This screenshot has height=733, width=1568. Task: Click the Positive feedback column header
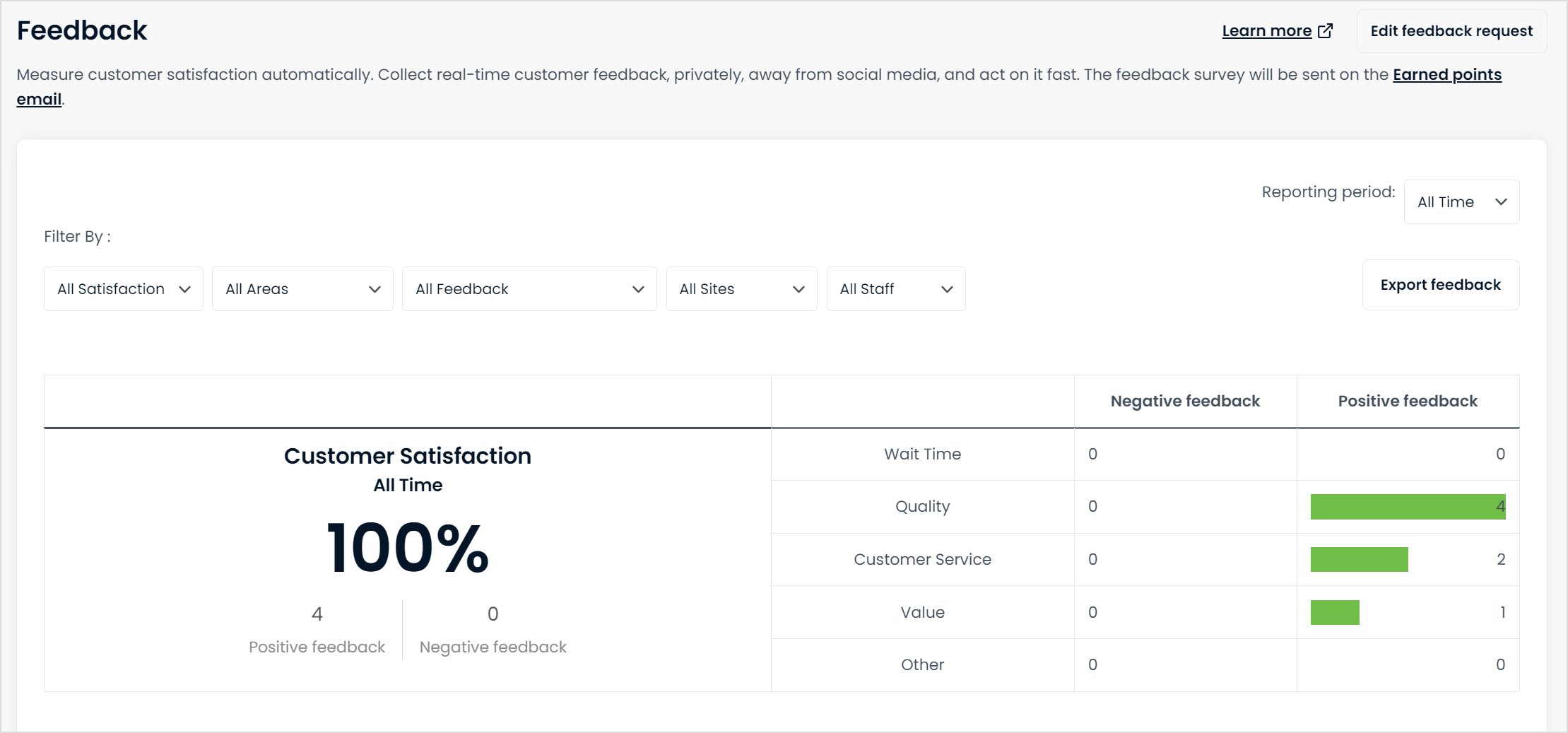[x=1408, y=401]
